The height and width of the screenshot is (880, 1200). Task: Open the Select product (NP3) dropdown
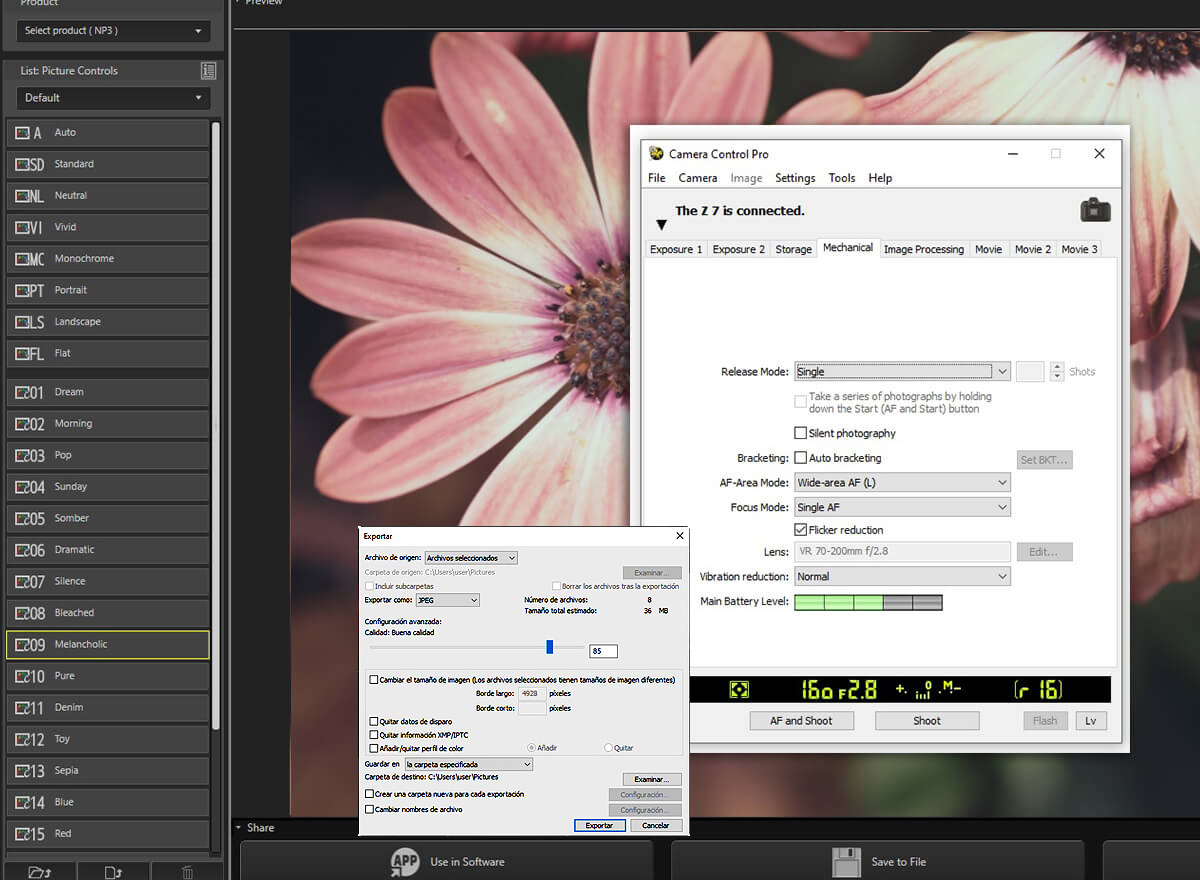[113, 31]
